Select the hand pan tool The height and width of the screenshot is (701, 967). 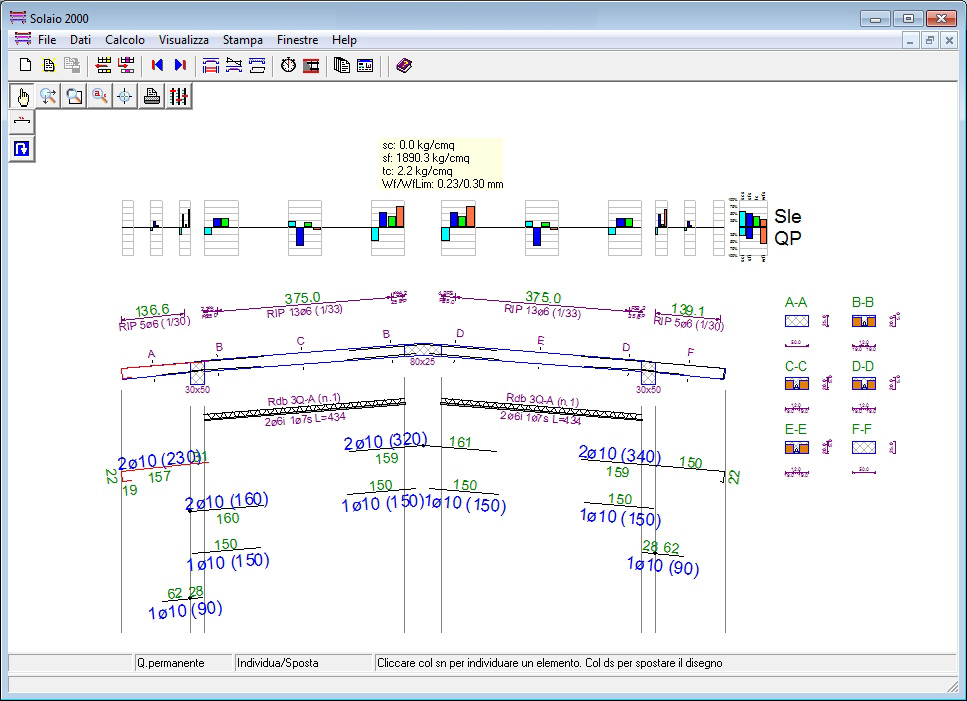(x=23, y=96)
